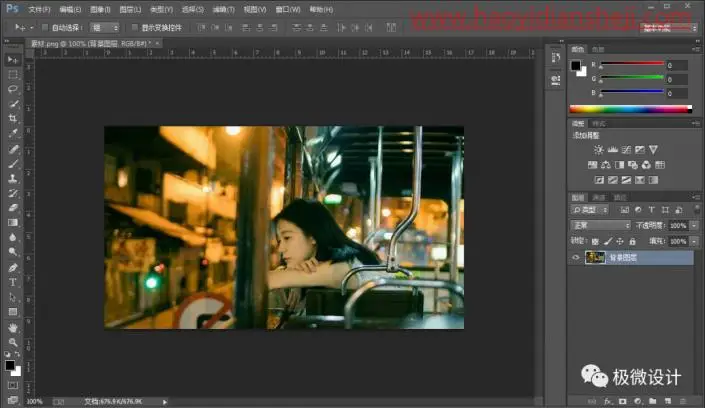Add a Curves adjustment

click(626, 150)
